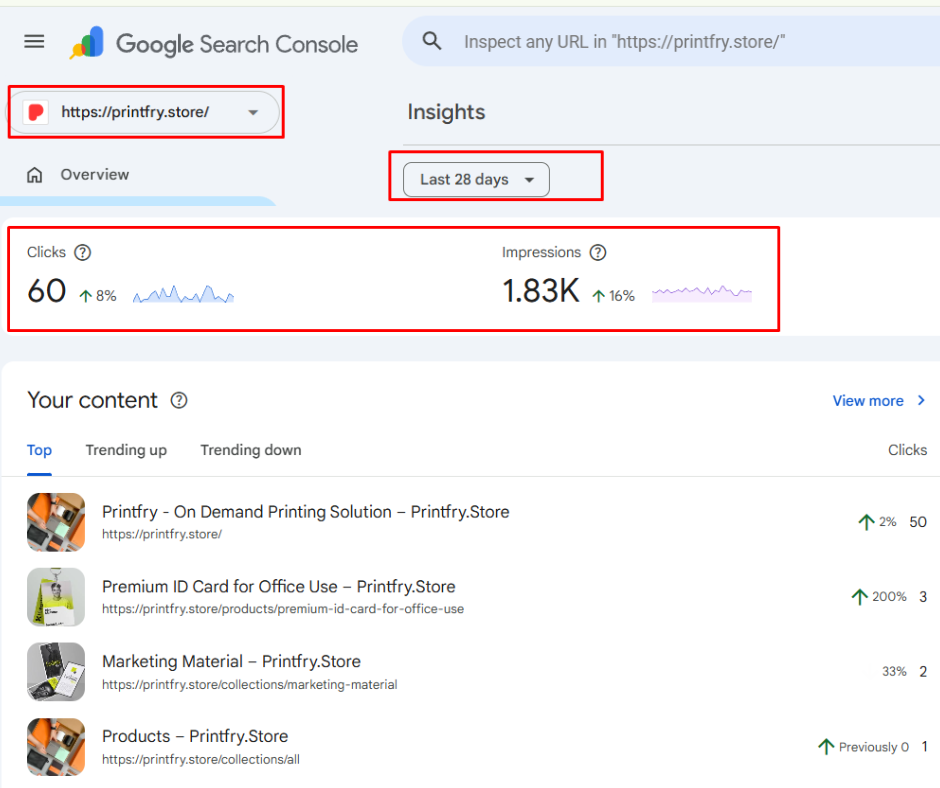This screenshot has width=940, height=788.
Task: Click the Premium ID Card product thumbnail
Action: click(x=56, y=597)
